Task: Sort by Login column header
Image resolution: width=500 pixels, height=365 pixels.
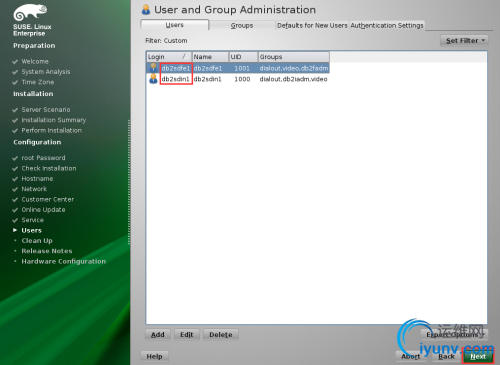Action: [169, 57]
